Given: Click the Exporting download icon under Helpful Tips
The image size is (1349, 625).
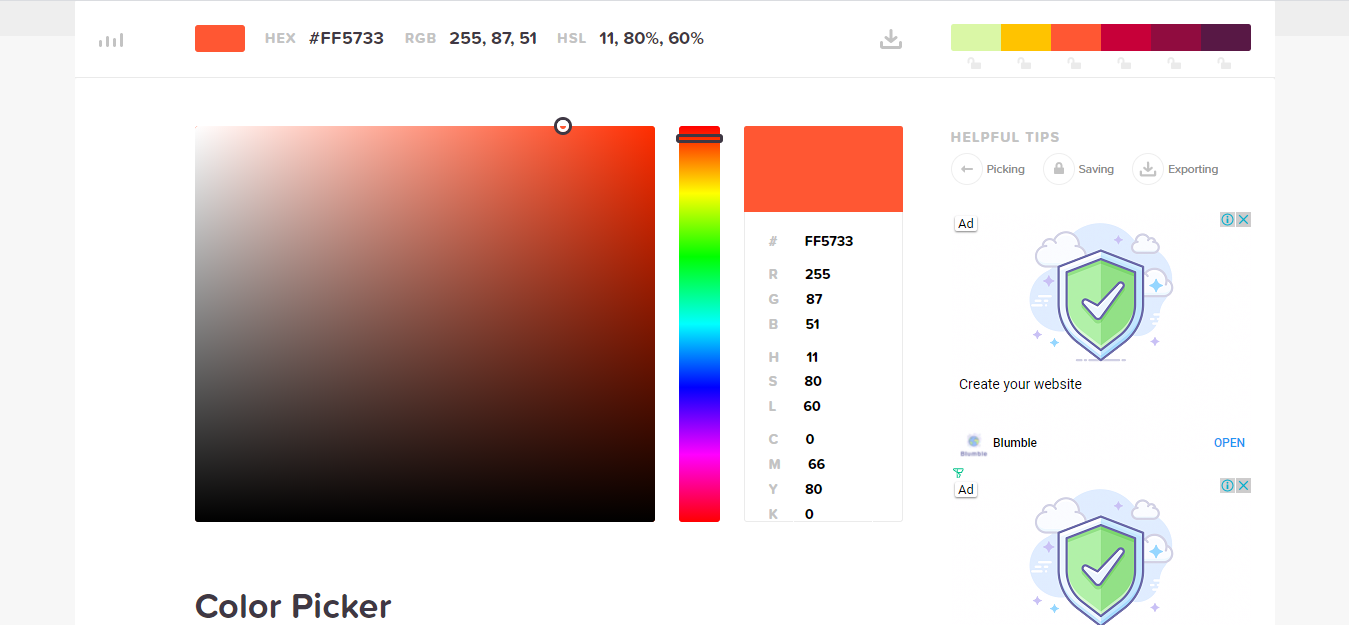Looking at the screenshot, I should coord(1146,169).
